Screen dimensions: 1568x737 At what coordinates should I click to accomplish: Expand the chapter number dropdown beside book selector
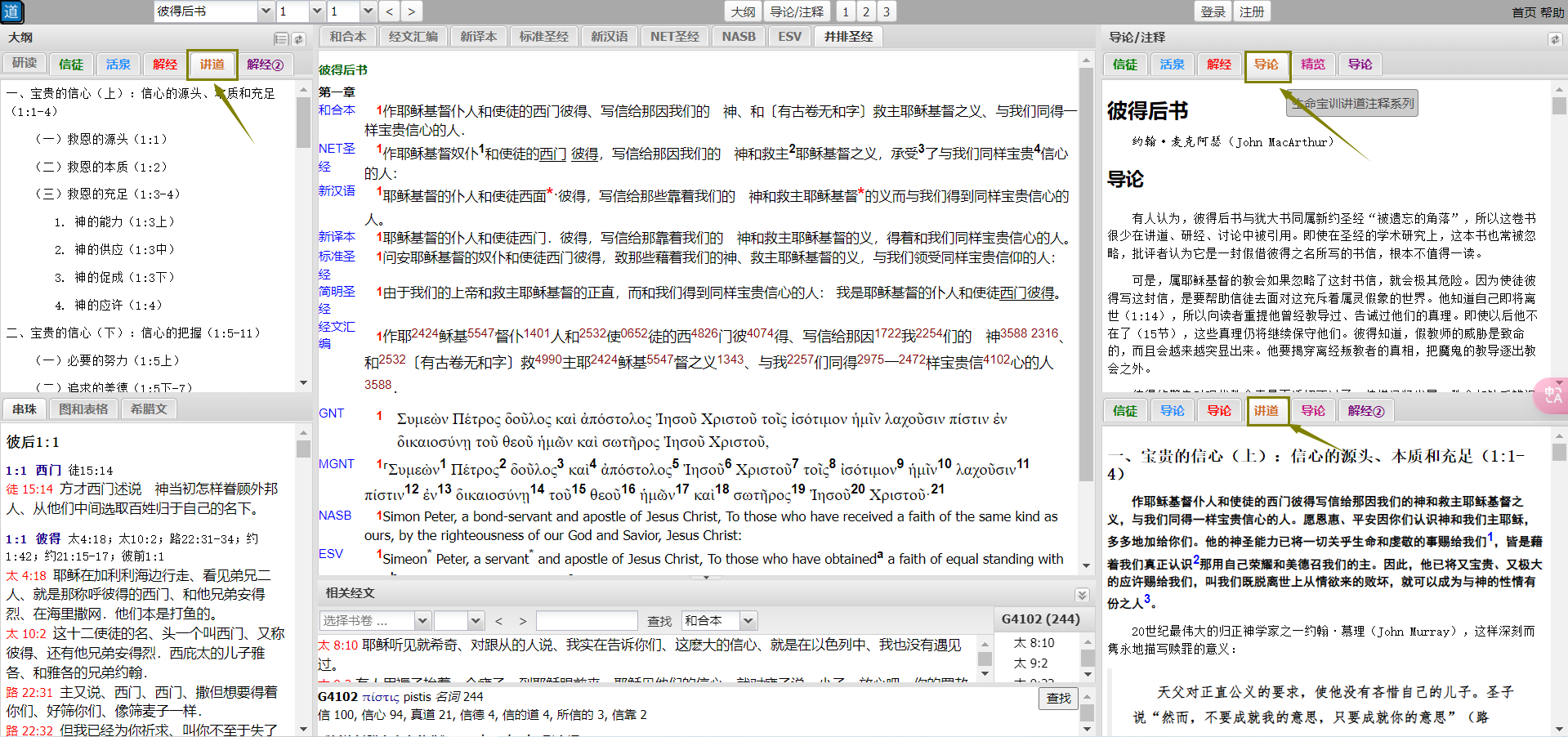pyautogui.click(x=317, y=11)
